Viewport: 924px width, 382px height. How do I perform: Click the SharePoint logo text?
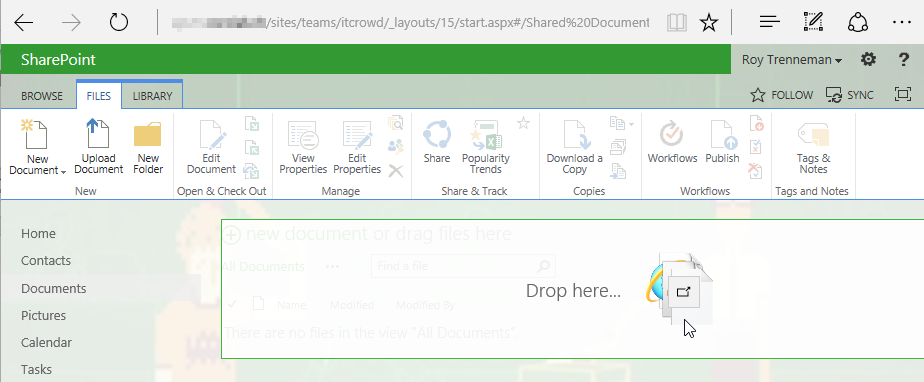point(58,60)
